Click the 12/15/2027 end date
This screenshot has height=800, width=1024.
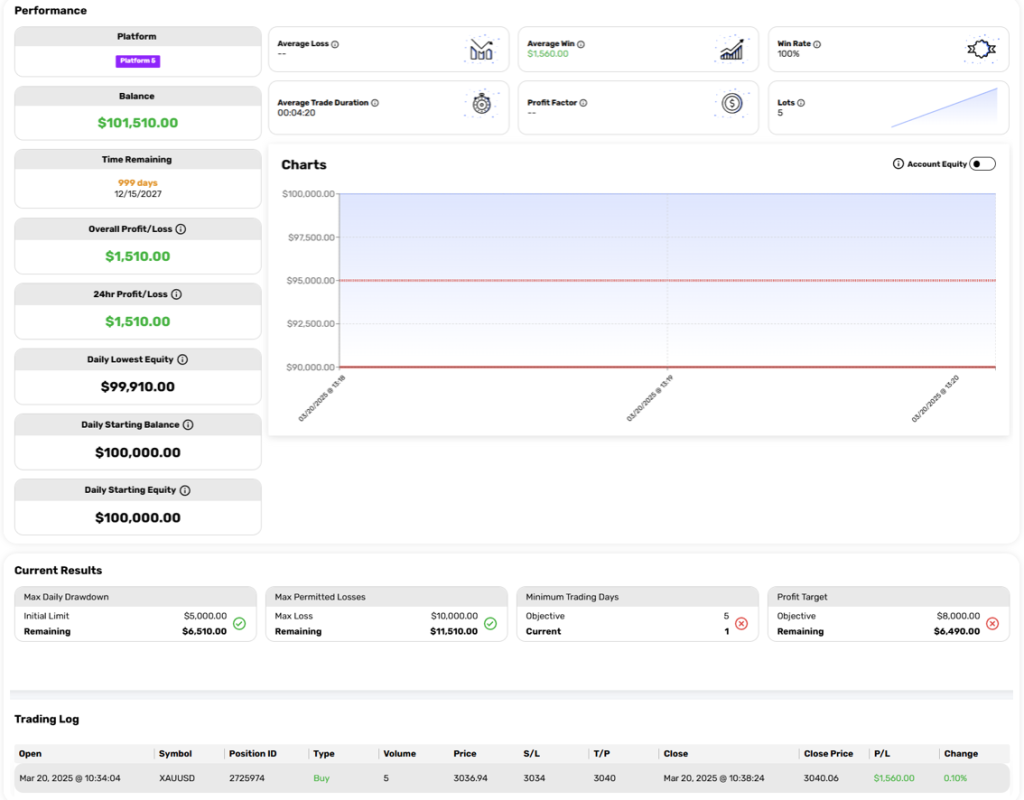pyautogui.click(x=138, y=194)
